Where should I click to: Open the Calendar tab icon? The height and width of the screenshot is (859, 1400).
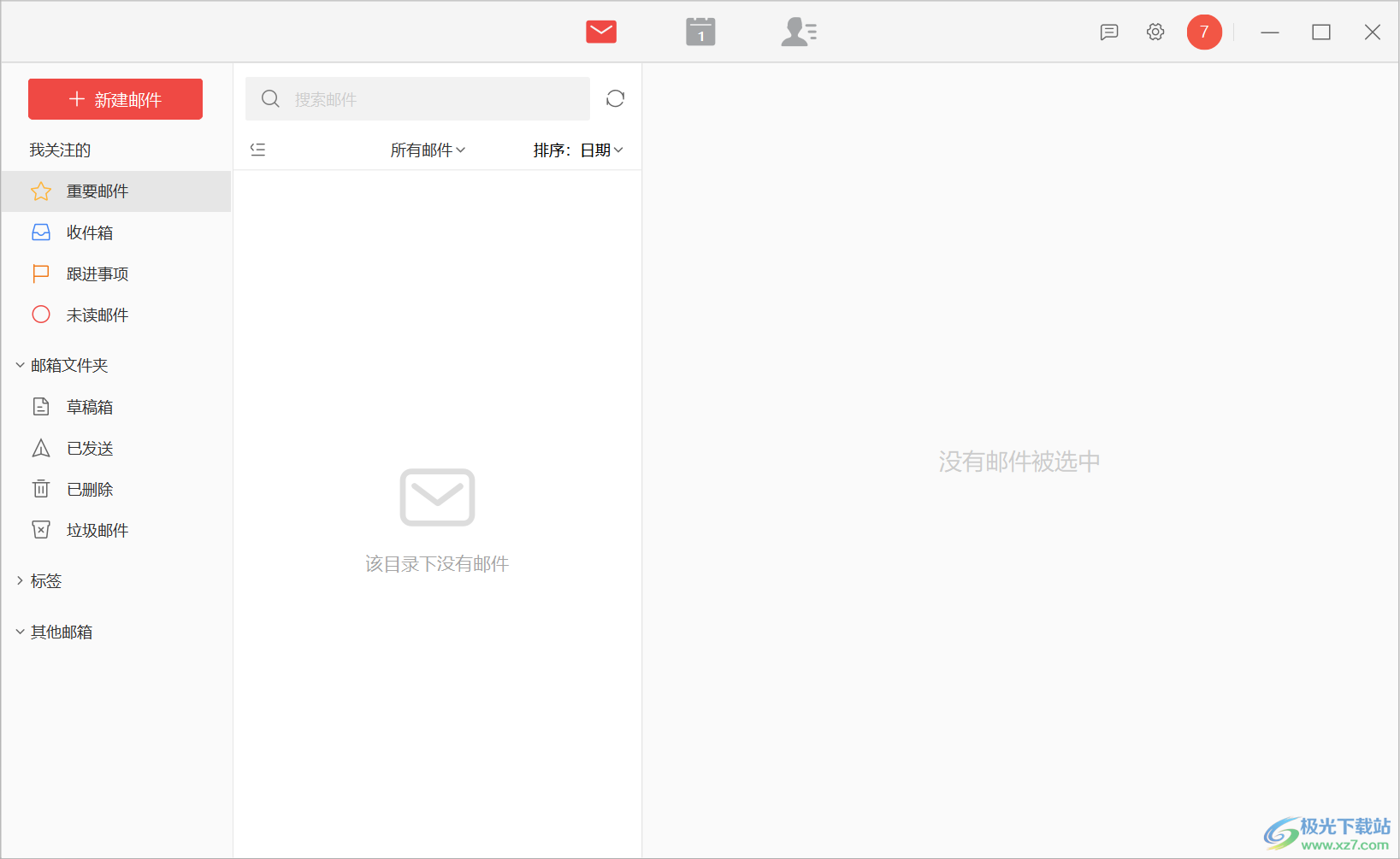[700, 32]
